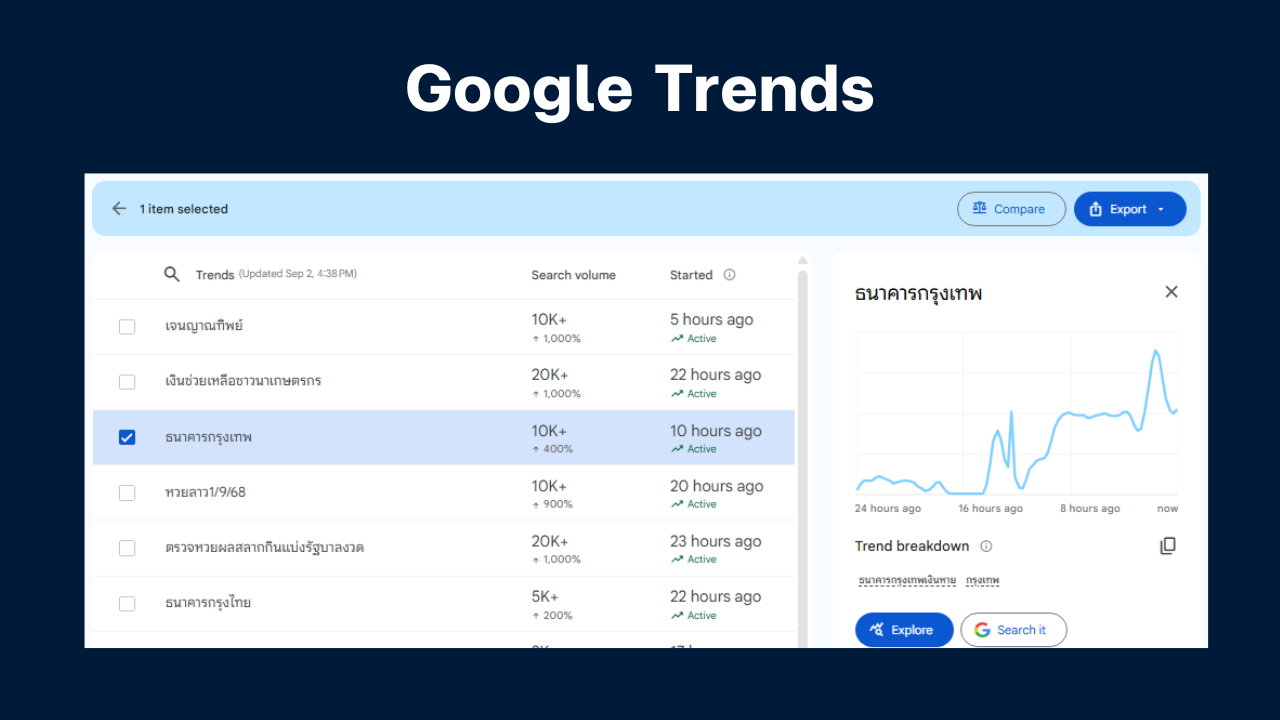Screen dimensions: 1280x720
Task: Click the Explore button
Action: click(x=903, y=630)
